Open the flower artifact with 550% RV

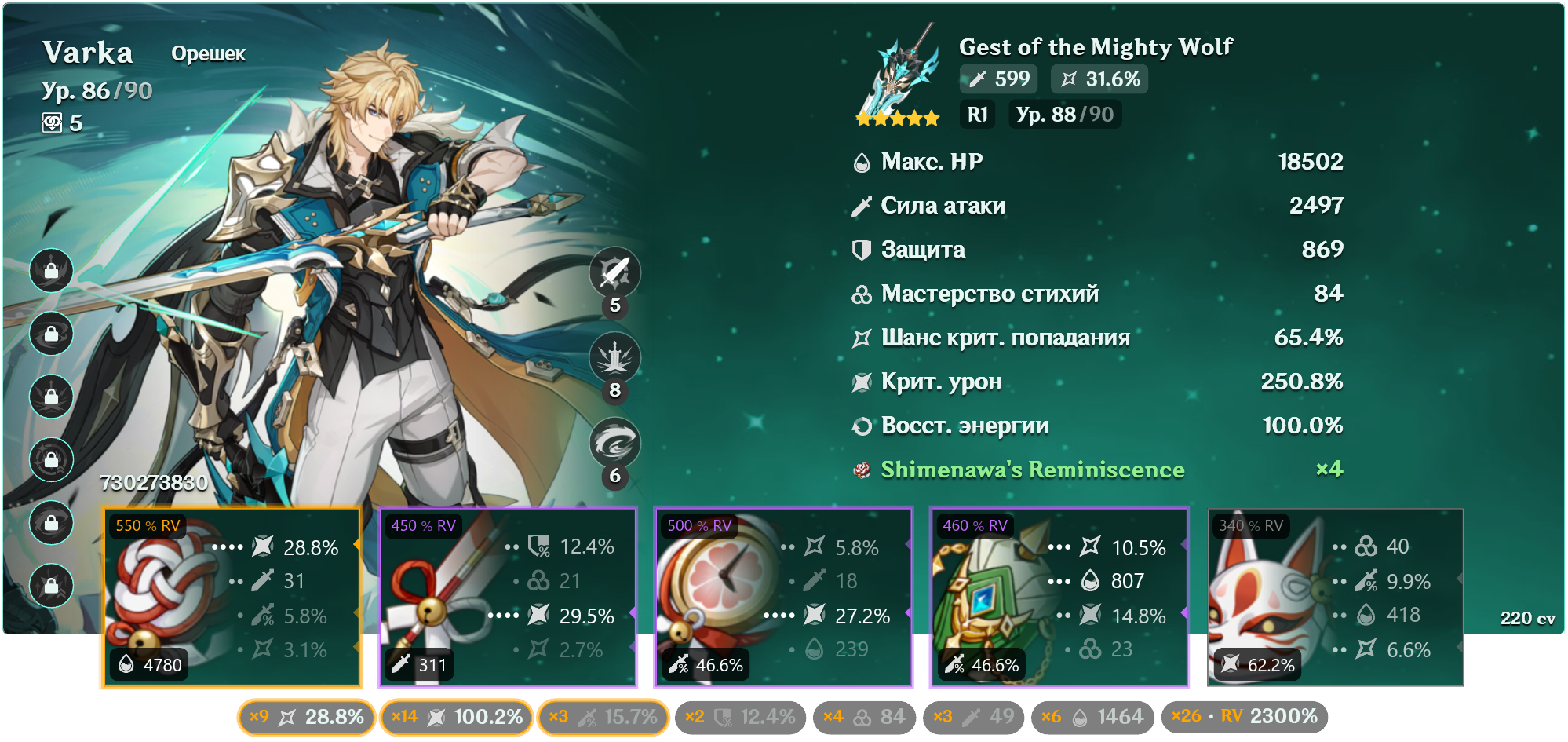(x=232, y=598)
